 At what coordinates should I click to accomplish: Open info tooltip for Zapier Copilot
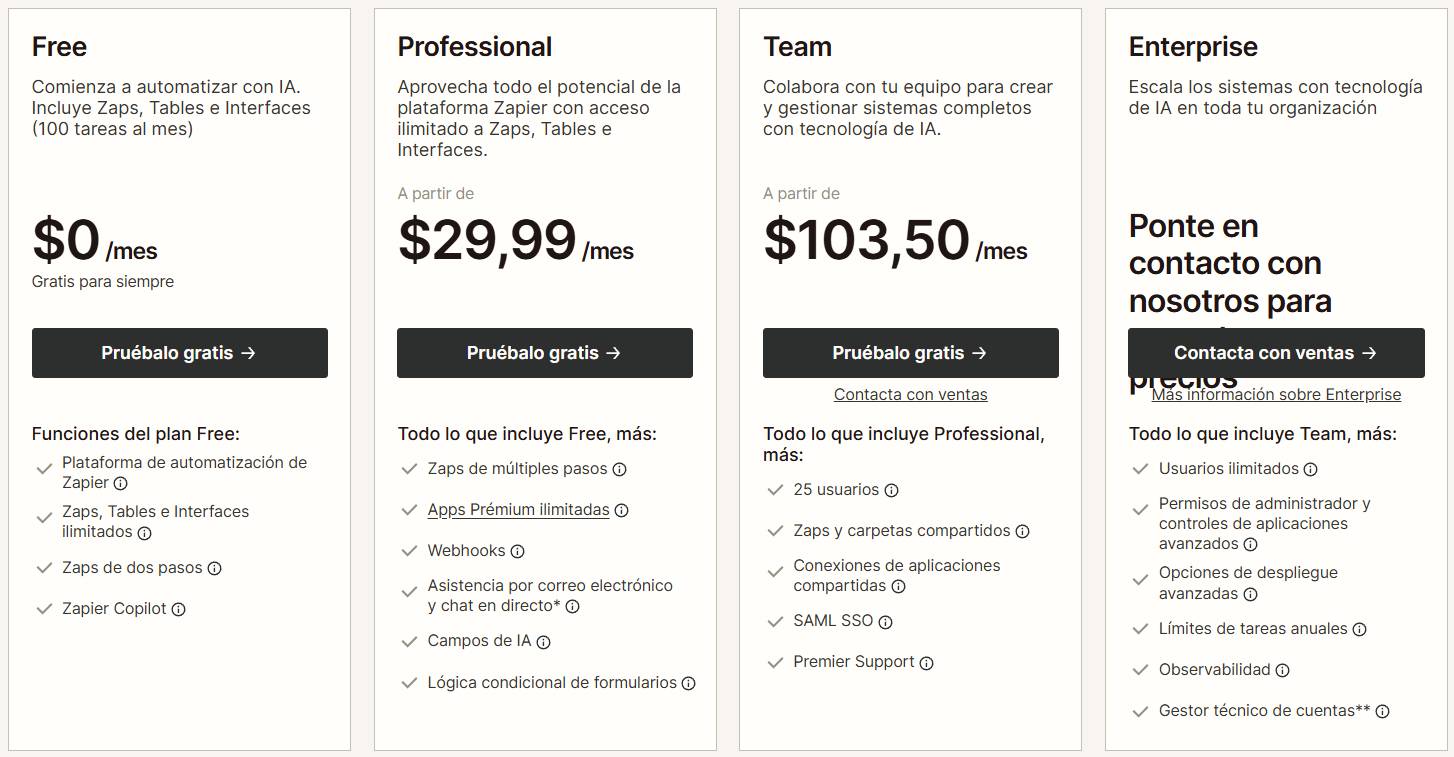(x=177, y=609)
